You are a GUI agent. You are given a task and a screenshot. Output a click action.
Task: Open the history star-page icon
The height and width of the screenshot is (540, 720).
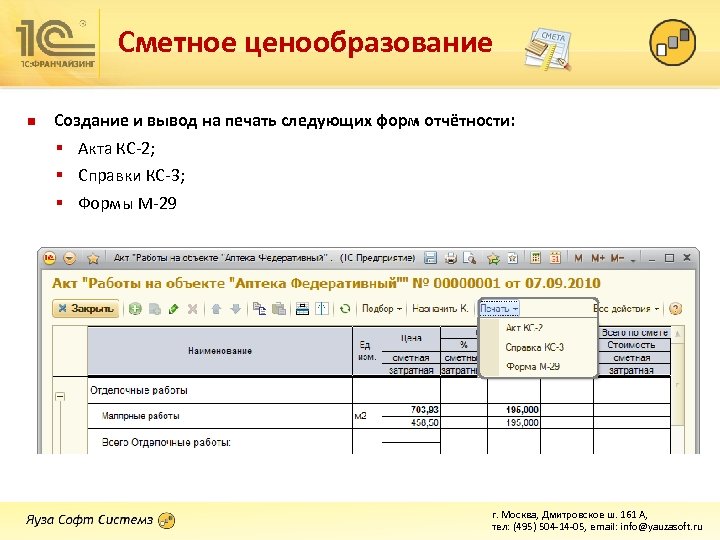pos(512,259)
